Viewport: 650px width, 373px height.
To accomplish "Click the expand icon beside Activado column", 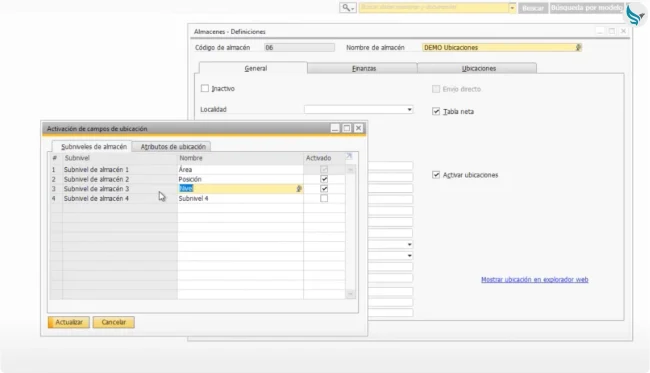I will point(349,156).
